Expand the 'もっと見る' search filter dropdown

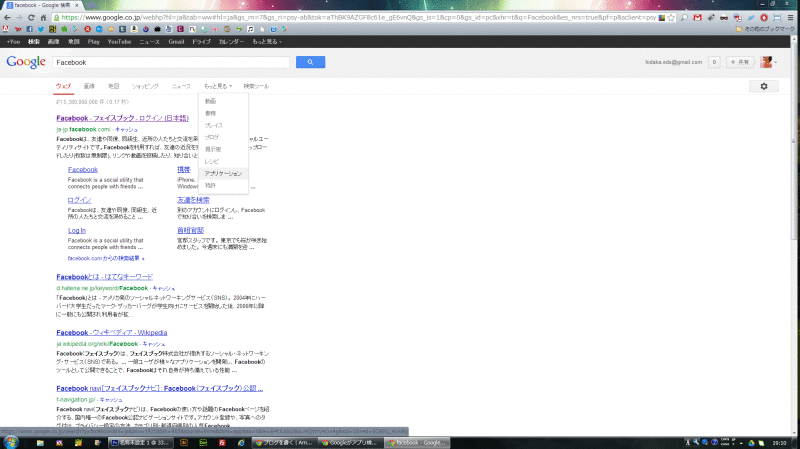(218, 86)
